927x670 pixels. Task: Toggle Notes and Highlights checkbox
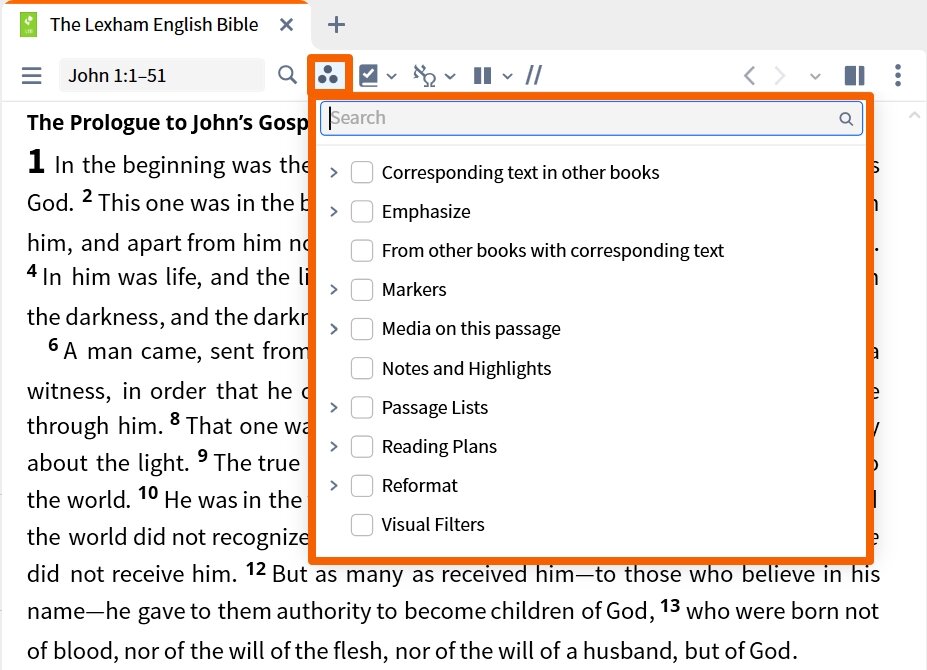click(x=362, y=368)
